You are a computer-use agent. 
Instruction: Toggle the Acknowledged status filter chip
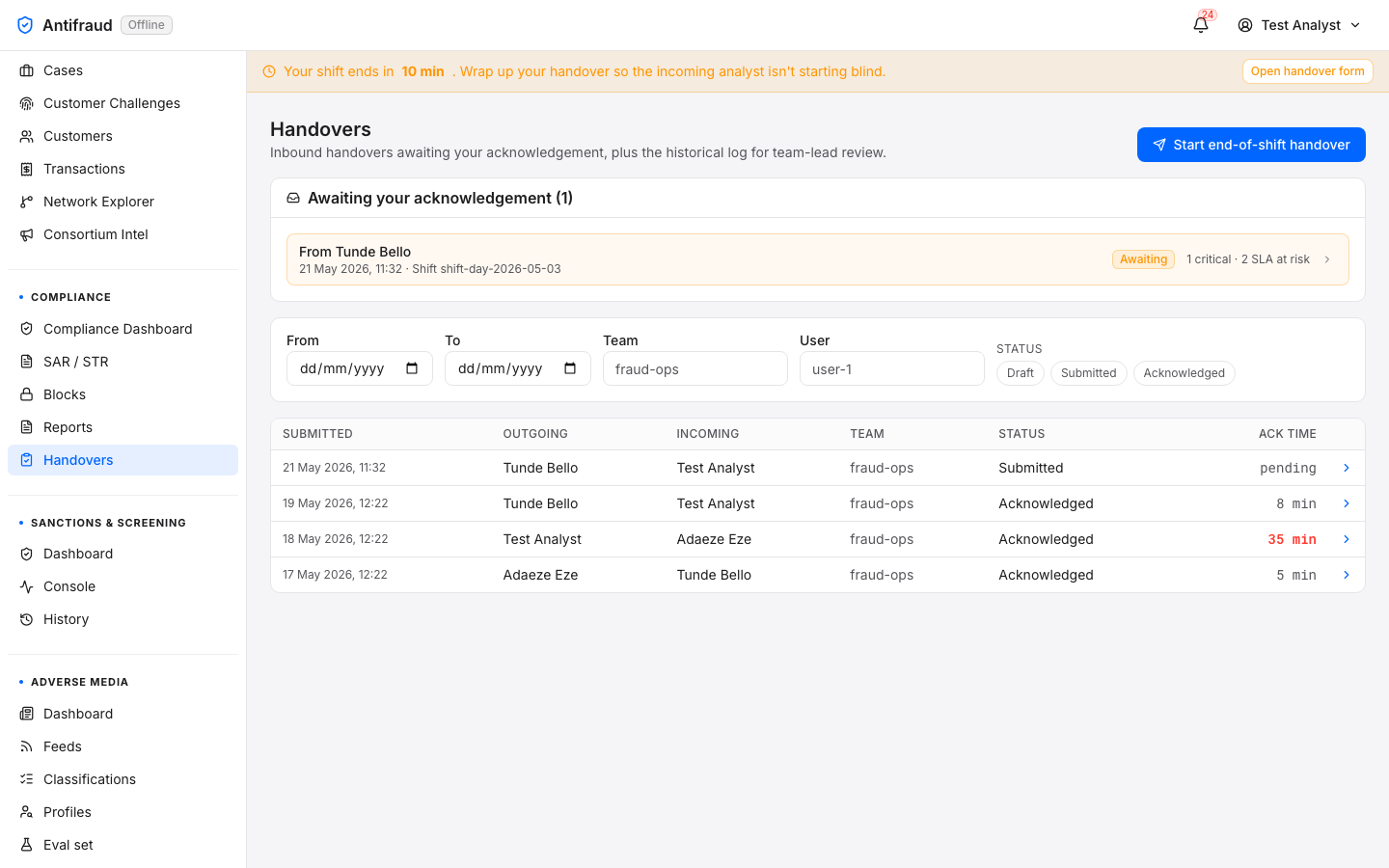pyautogui.click(x=1184, y=373)
